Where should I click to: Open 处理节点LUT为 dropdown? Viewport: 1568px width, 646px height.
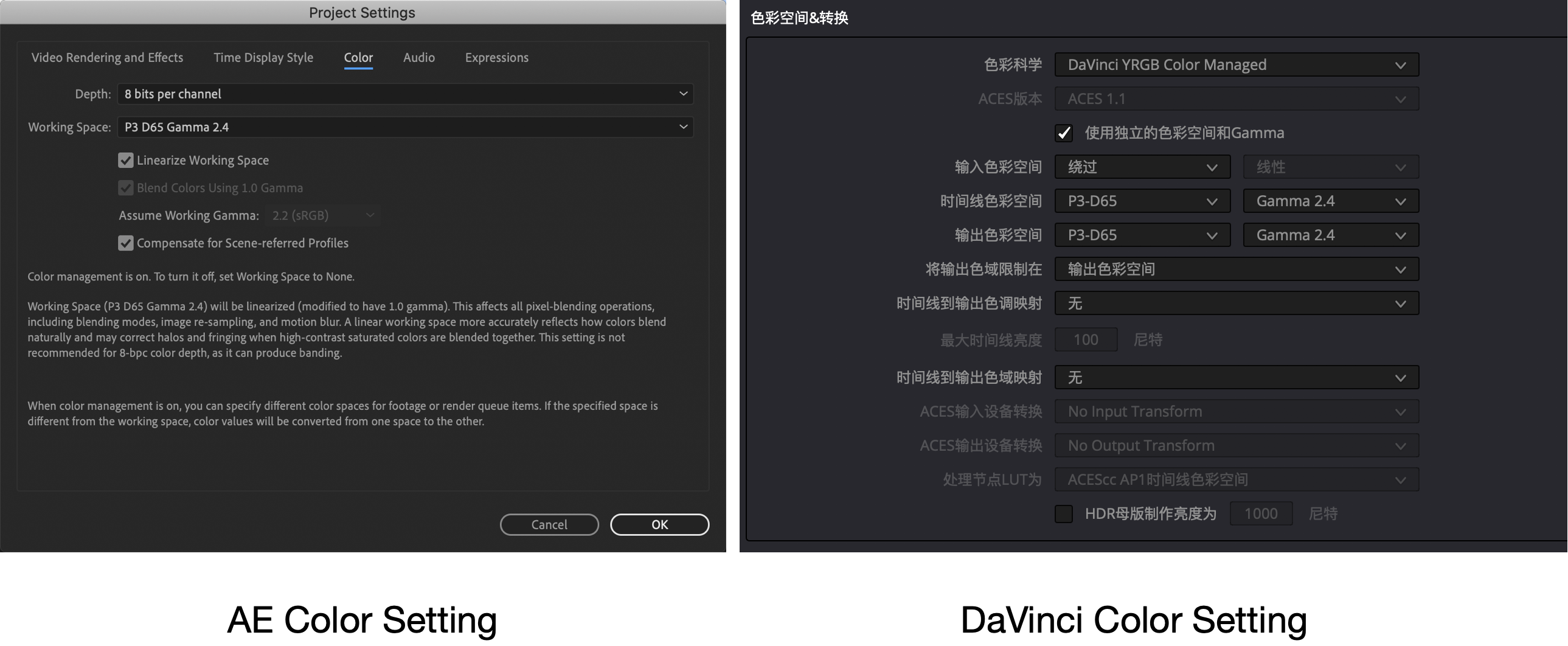pos(1237,480)
